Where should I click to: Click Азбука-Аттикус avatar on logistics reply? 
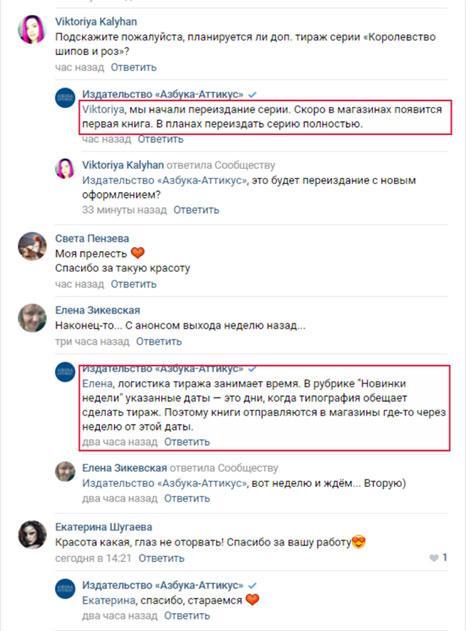(x=65, y=372)
